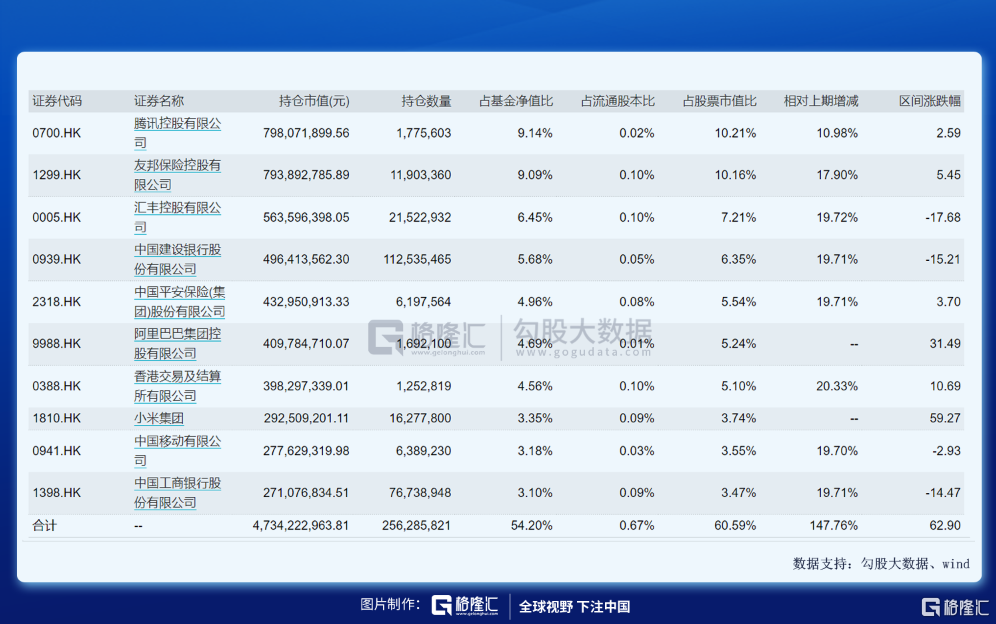Open the 香港交易及结算所有限公司 link

[x=177, y=386]
